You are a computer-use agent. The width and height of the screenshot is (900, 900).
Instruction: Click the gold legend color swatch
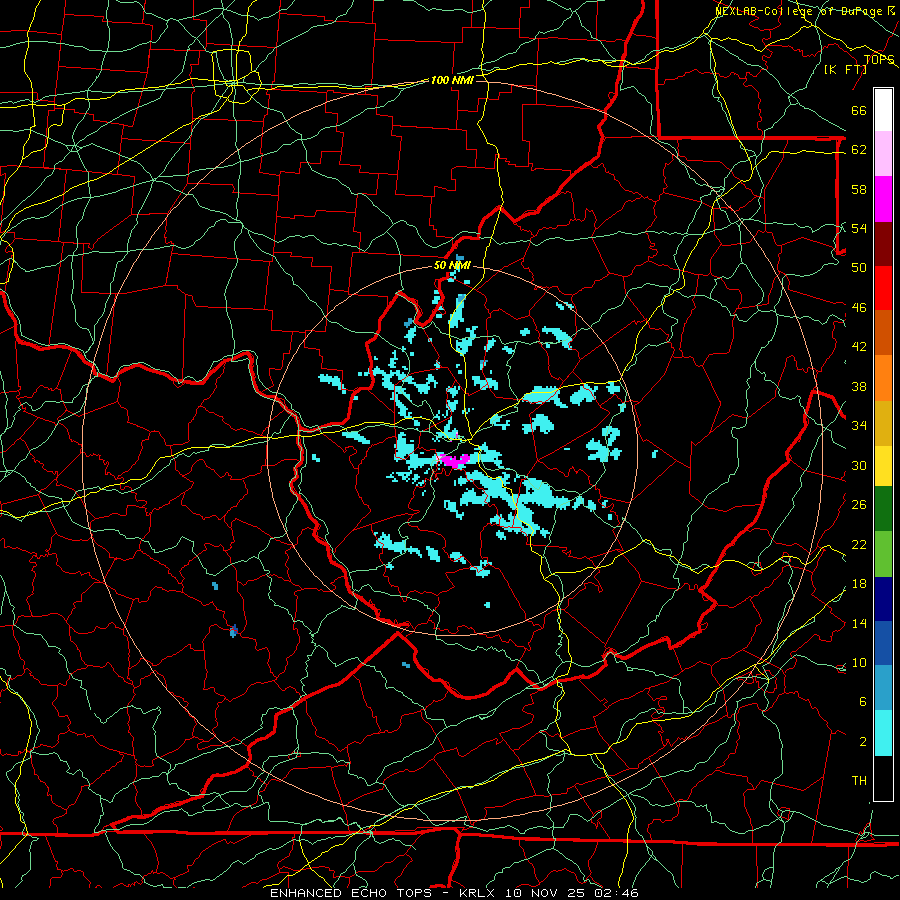pos(883,422)
